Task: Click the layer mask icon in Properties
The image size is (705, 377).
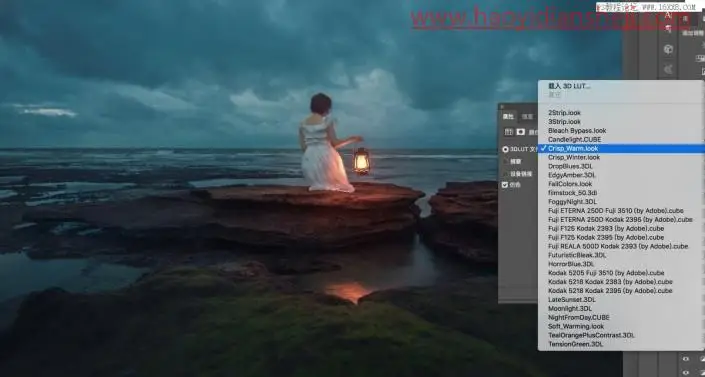Action: coord(521,132)
